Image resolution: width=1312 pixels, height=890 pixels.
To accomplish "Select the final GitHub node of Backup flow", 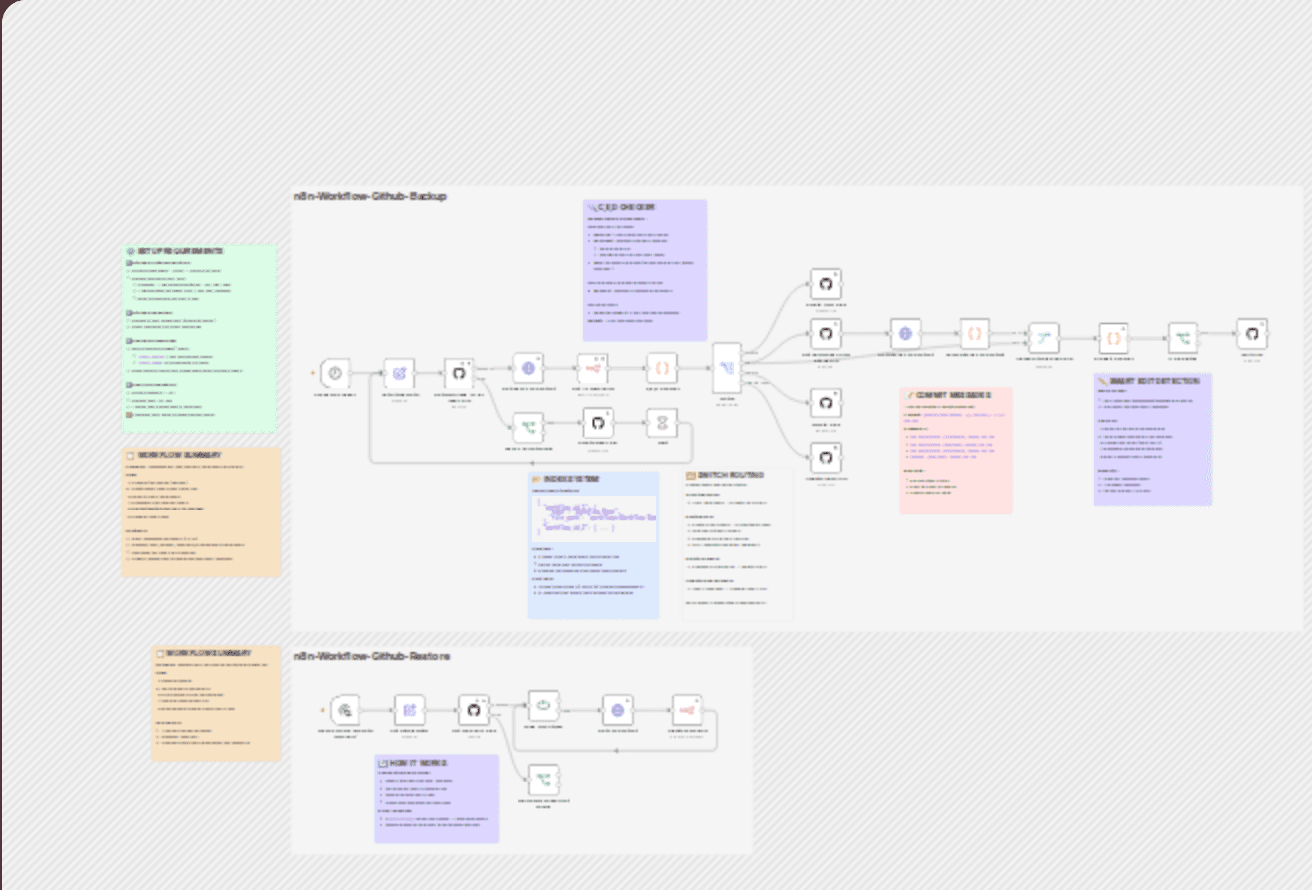I will pos(1252,334).
